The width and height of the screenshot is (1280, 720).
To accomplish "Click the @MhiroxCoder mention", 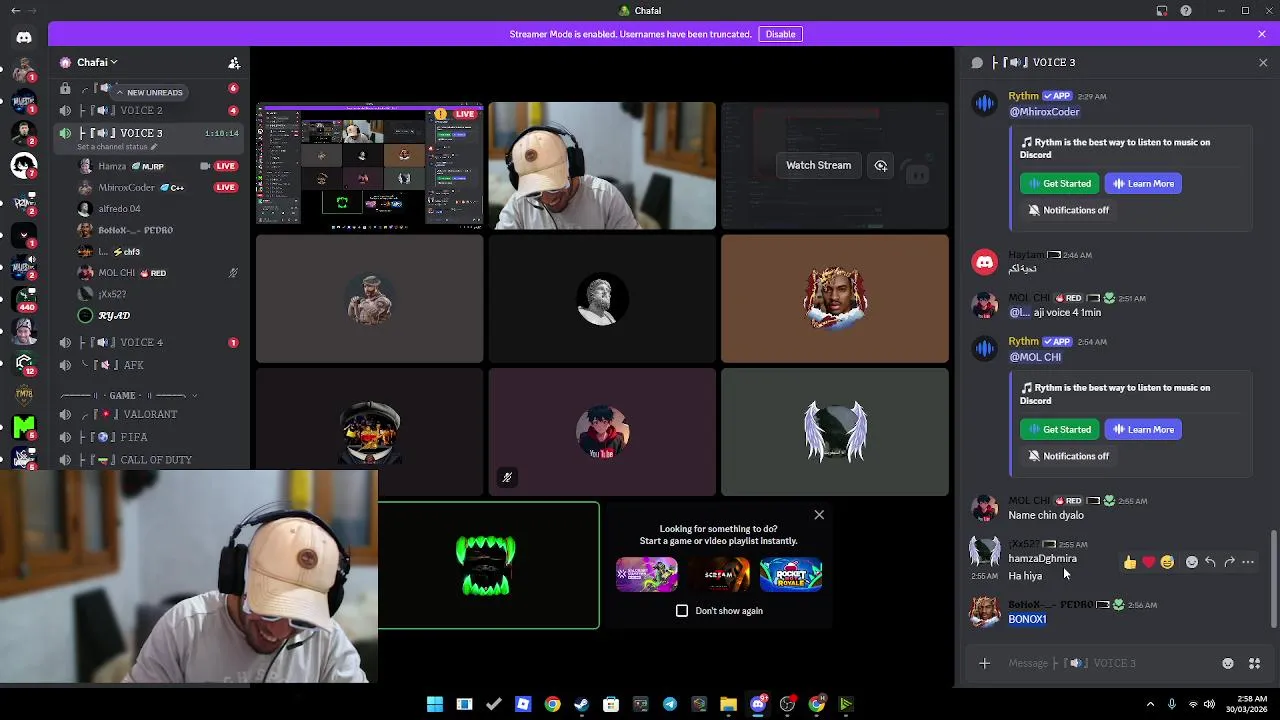I will coord(1044,112).
